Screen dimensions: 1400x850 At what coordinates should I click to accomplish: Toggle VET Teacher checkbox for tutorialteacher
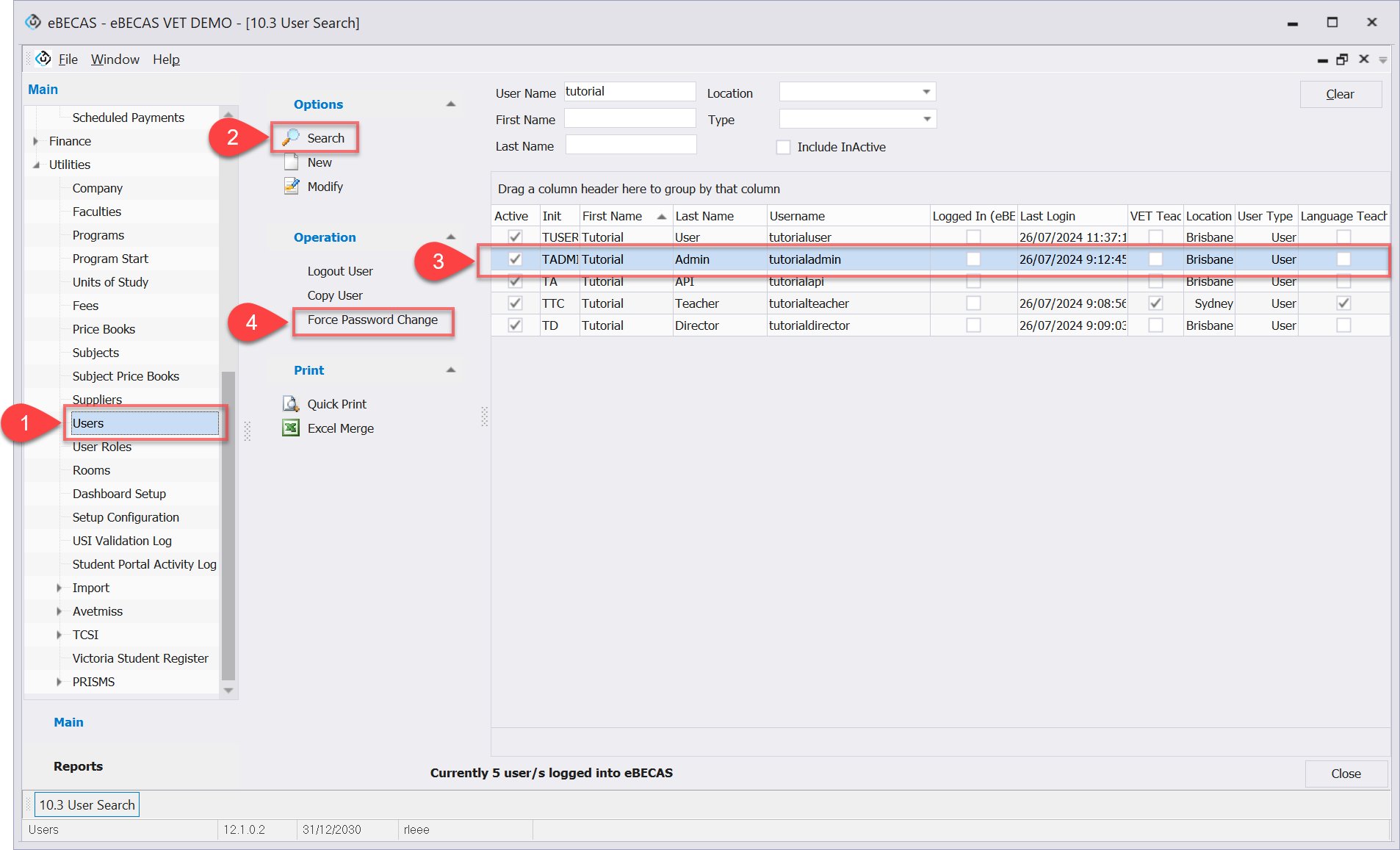click(1155, 303)
